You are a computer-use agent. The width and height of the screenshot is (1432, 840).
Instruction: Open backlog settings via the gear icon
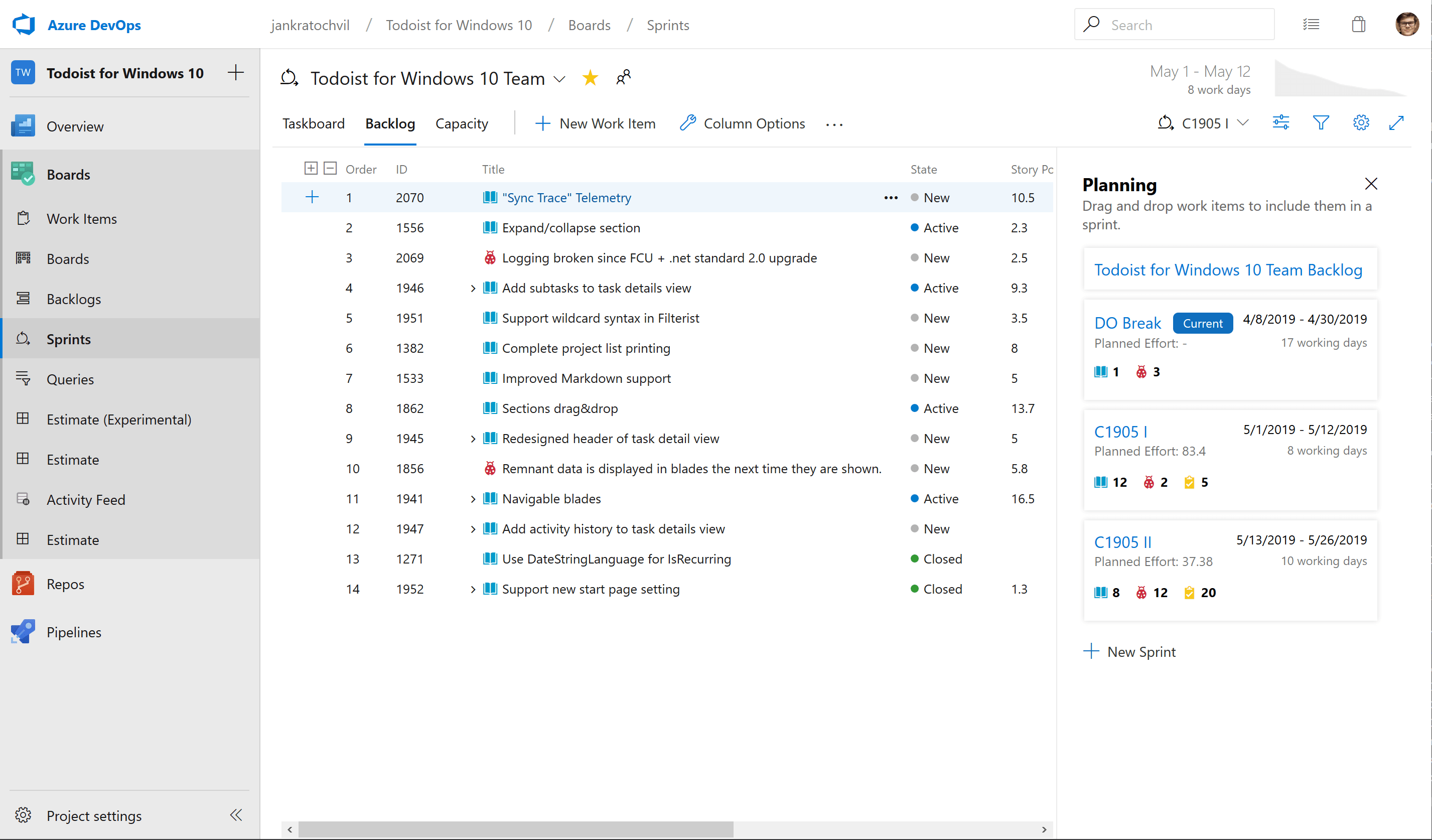click(1361, 122)
